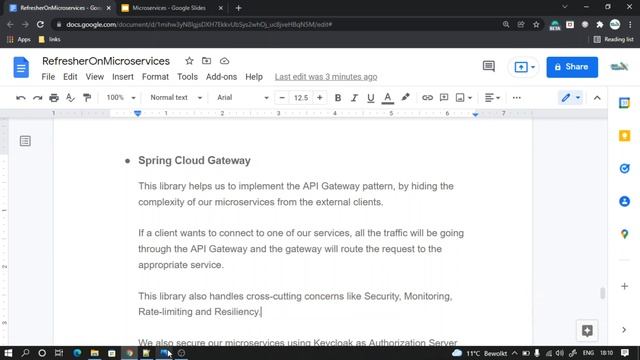Open the Tasks side panel icon
The height and width of the screenshot is (360, 640).
[x=624, y=168]
